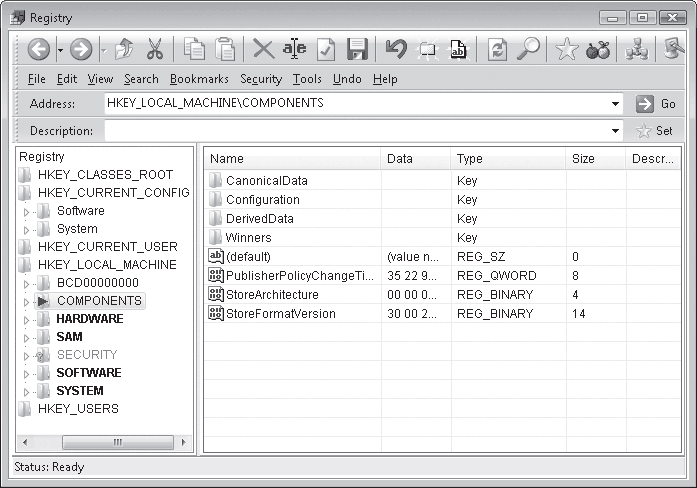
Task: Click the Size column header
Action: coord(596,159)
